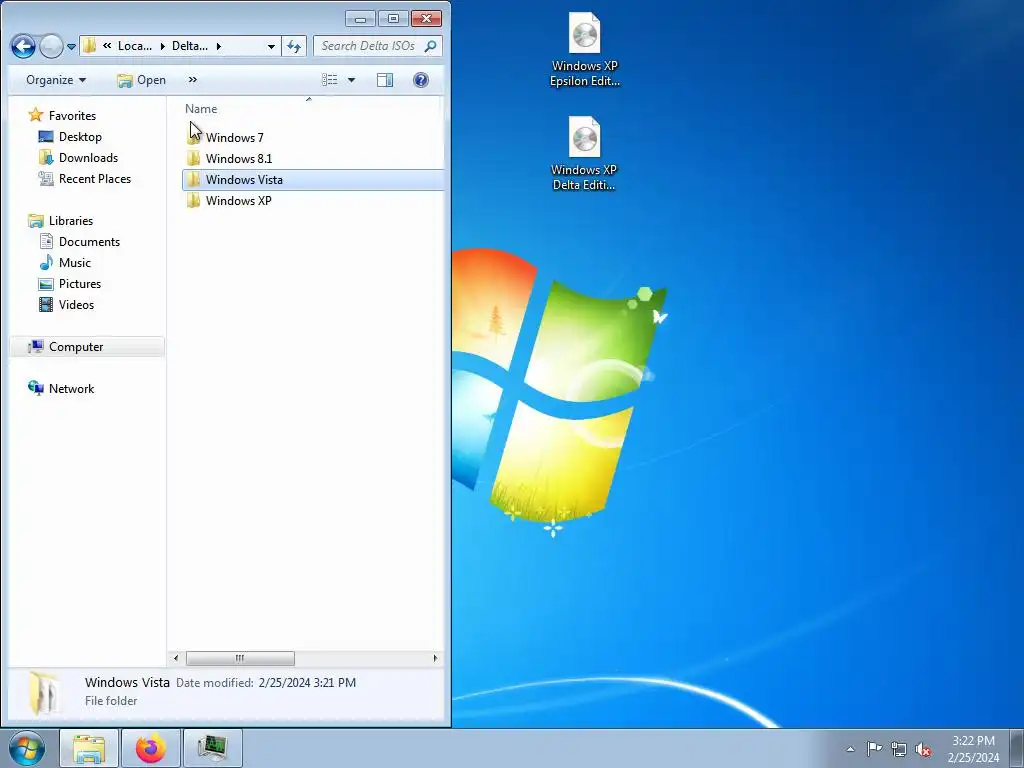Minimize the Explorer window
Viewport: 1024px width, 768px height.
tap(360, 18)
